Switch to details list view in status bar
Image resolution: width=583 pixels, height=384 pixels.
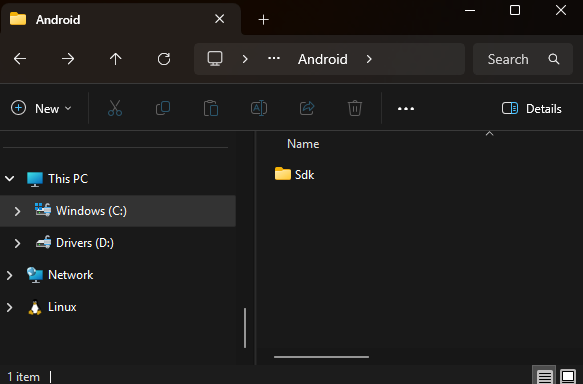pyautogui.click(x=544, y=376)
